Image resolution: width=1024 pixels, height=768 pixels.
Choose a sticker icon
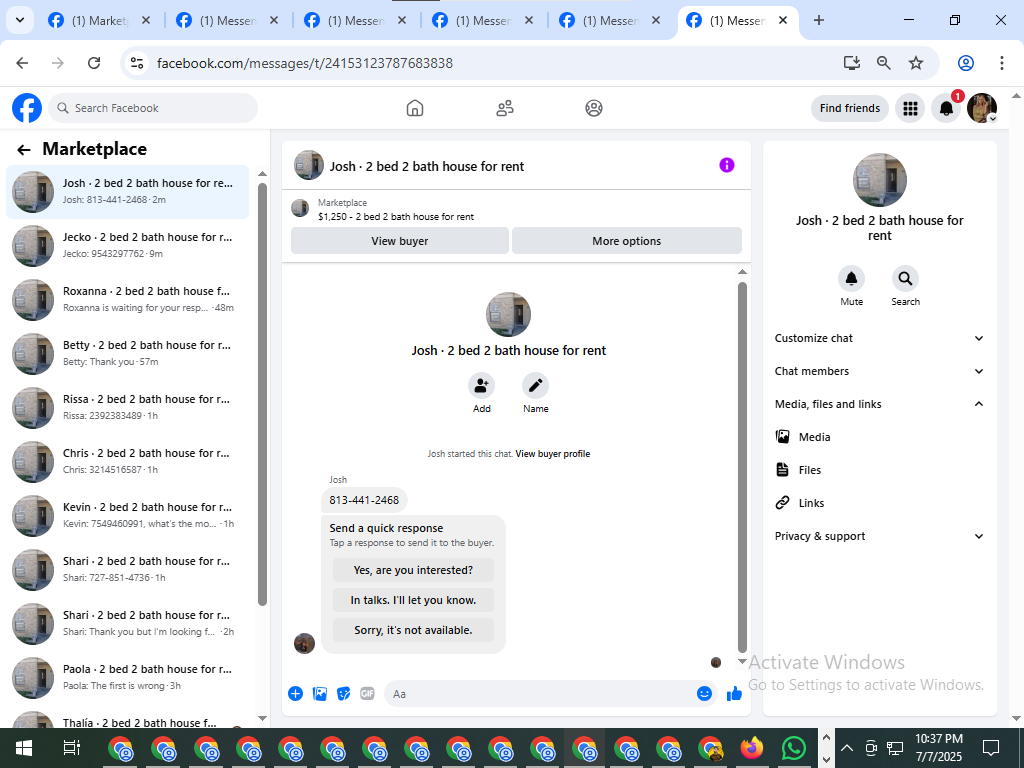(x=344, y=694)
